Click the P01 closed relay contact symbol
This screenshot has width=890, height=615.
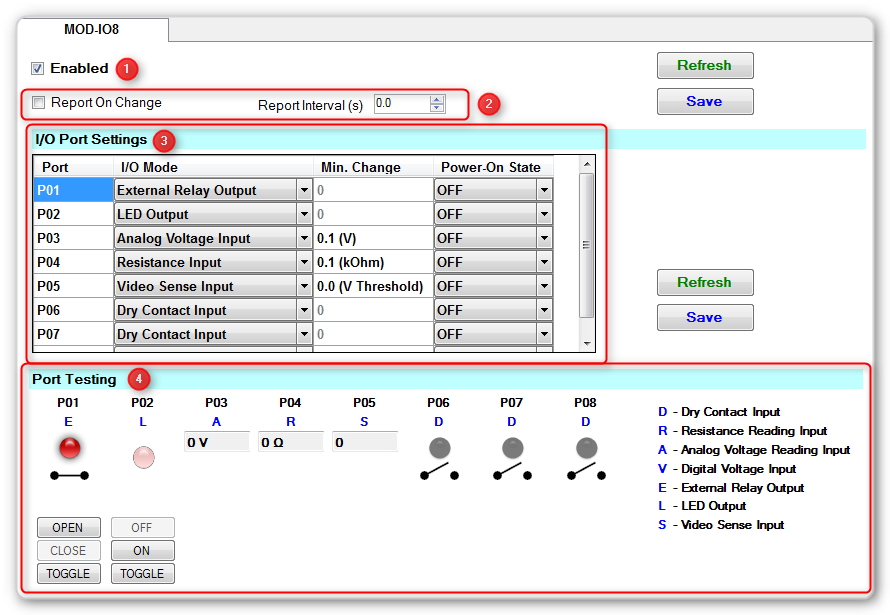(x=69, y=475)
